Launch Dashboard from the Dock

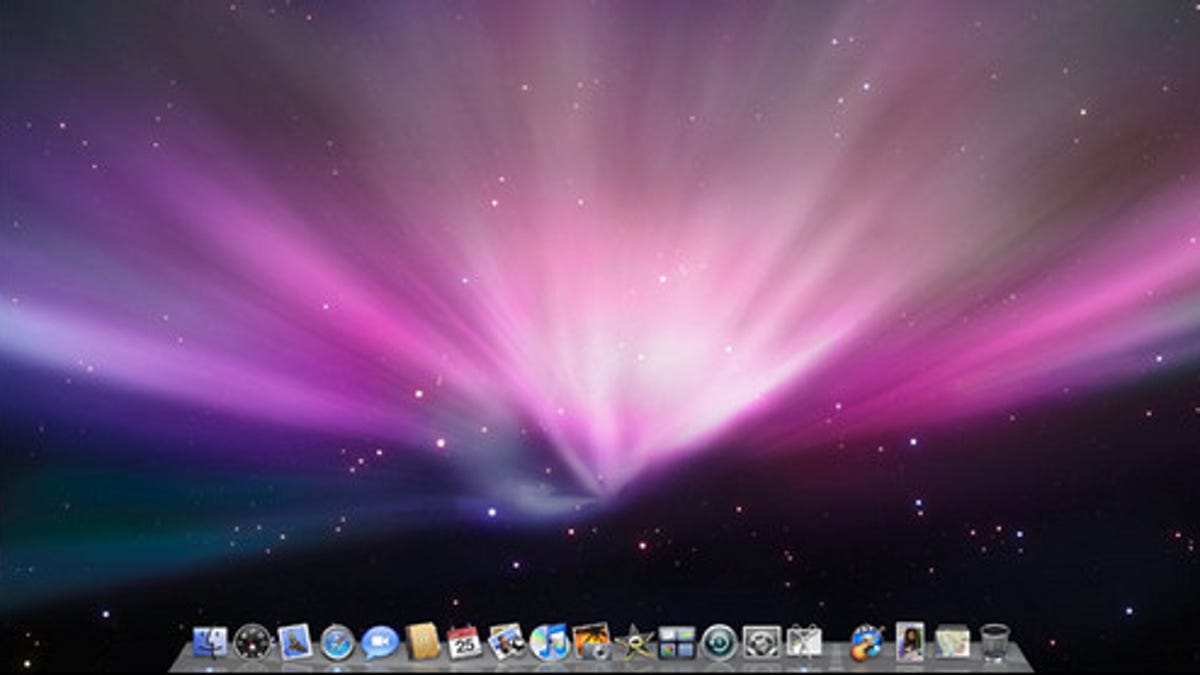tap(252, 641)
